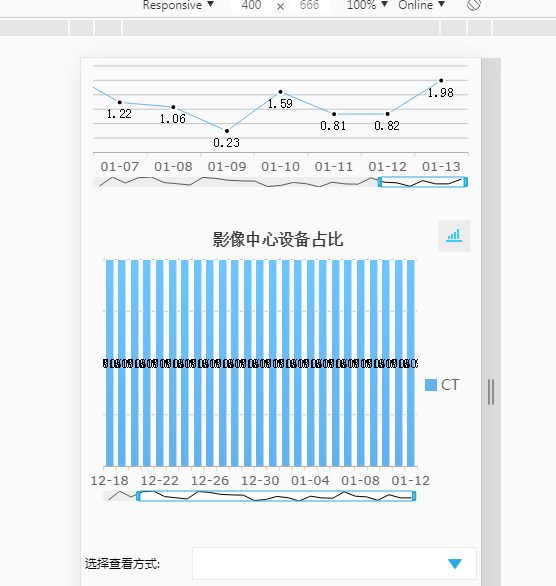Click the rotate device icon

point(474,5)
